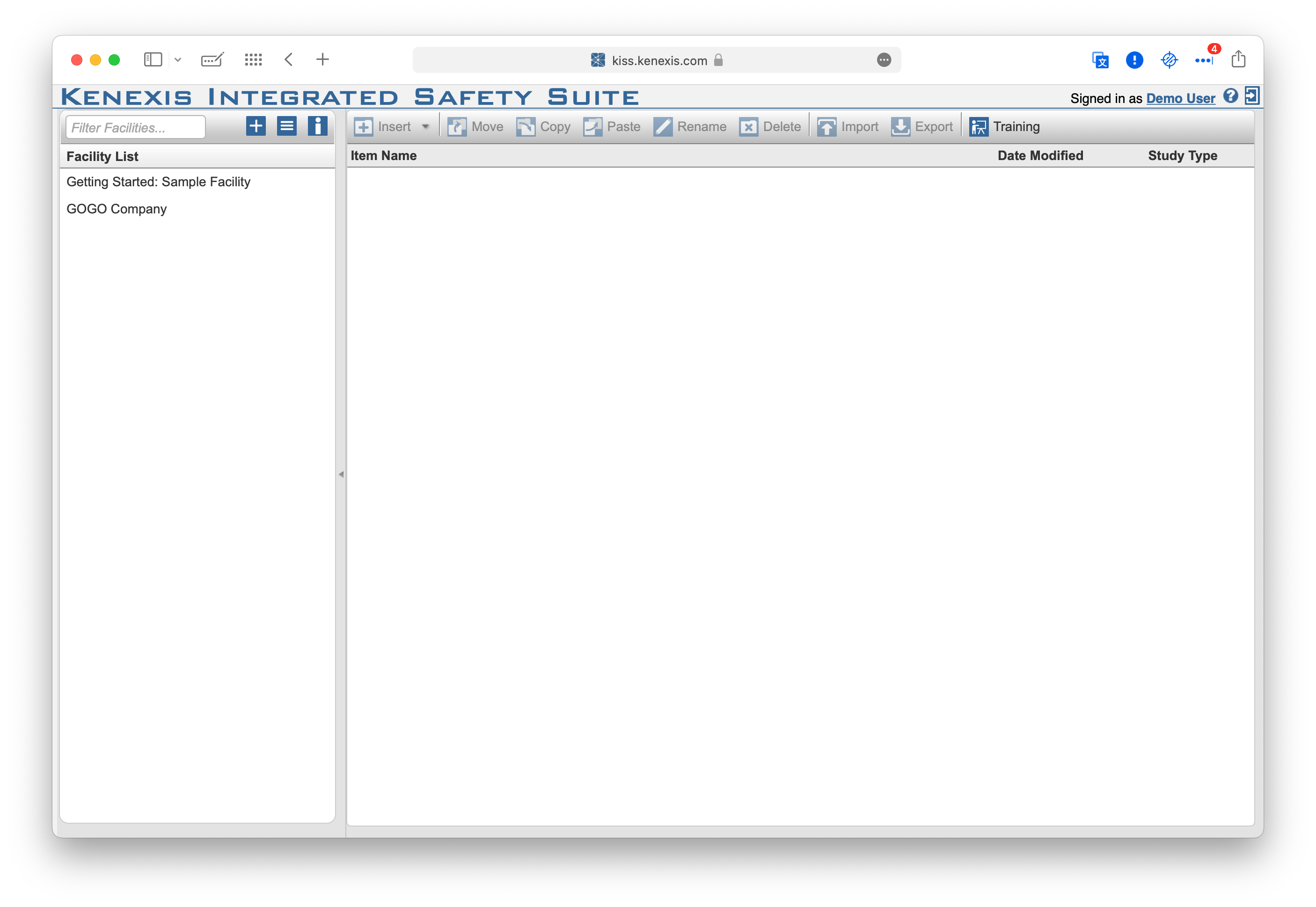The height and width of the screenshot is (907, 1316).
Task: Click the translate extension icon
Action: point(1100,60)
